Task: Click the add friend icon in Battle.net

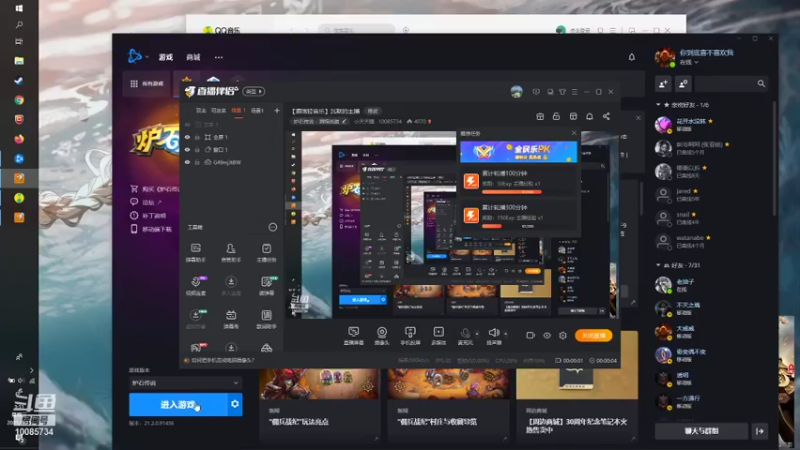Action: coord(663,84)
